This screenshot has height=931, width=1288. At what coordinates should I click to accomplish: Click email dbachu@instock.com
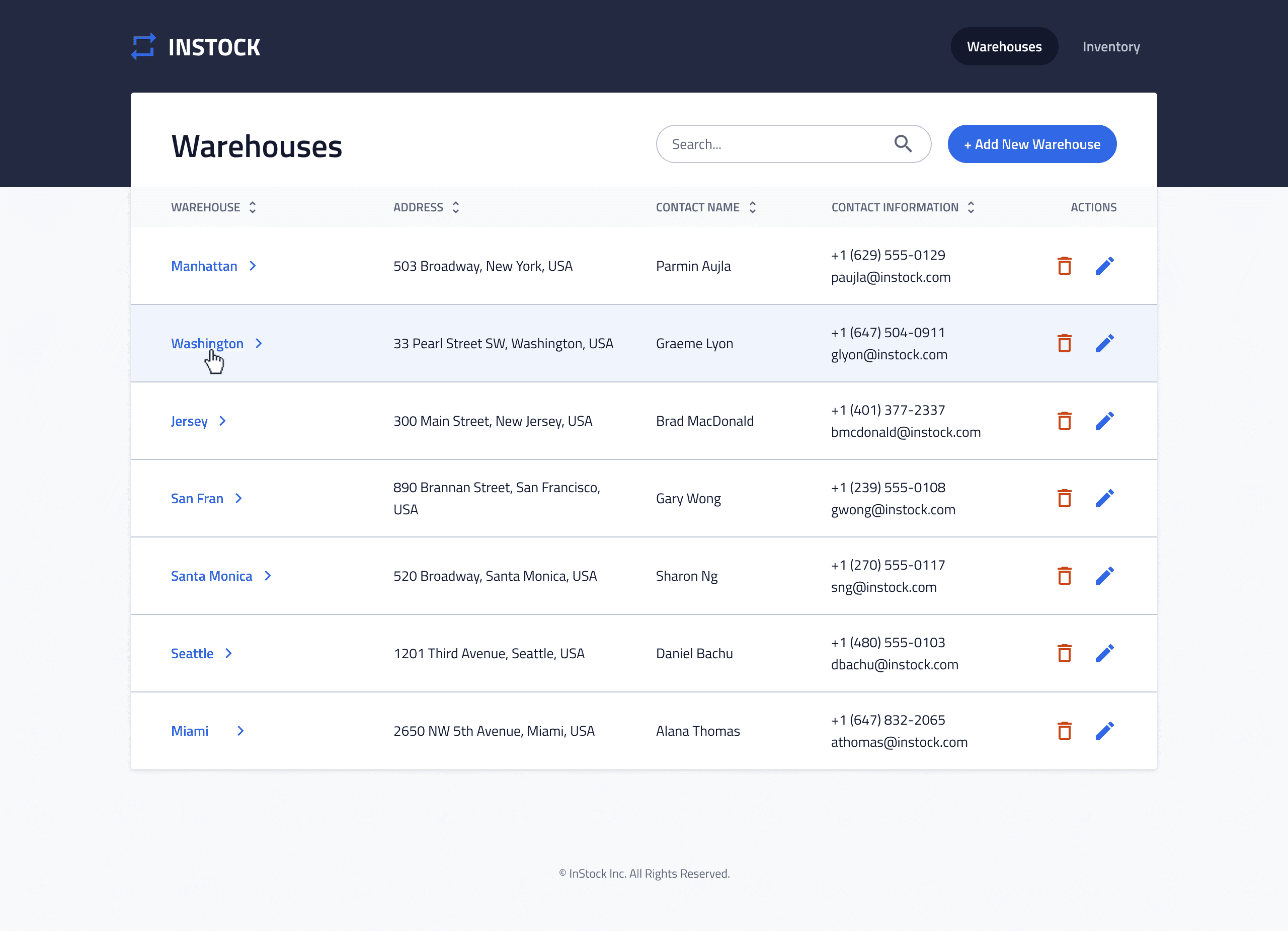(895, 665)
